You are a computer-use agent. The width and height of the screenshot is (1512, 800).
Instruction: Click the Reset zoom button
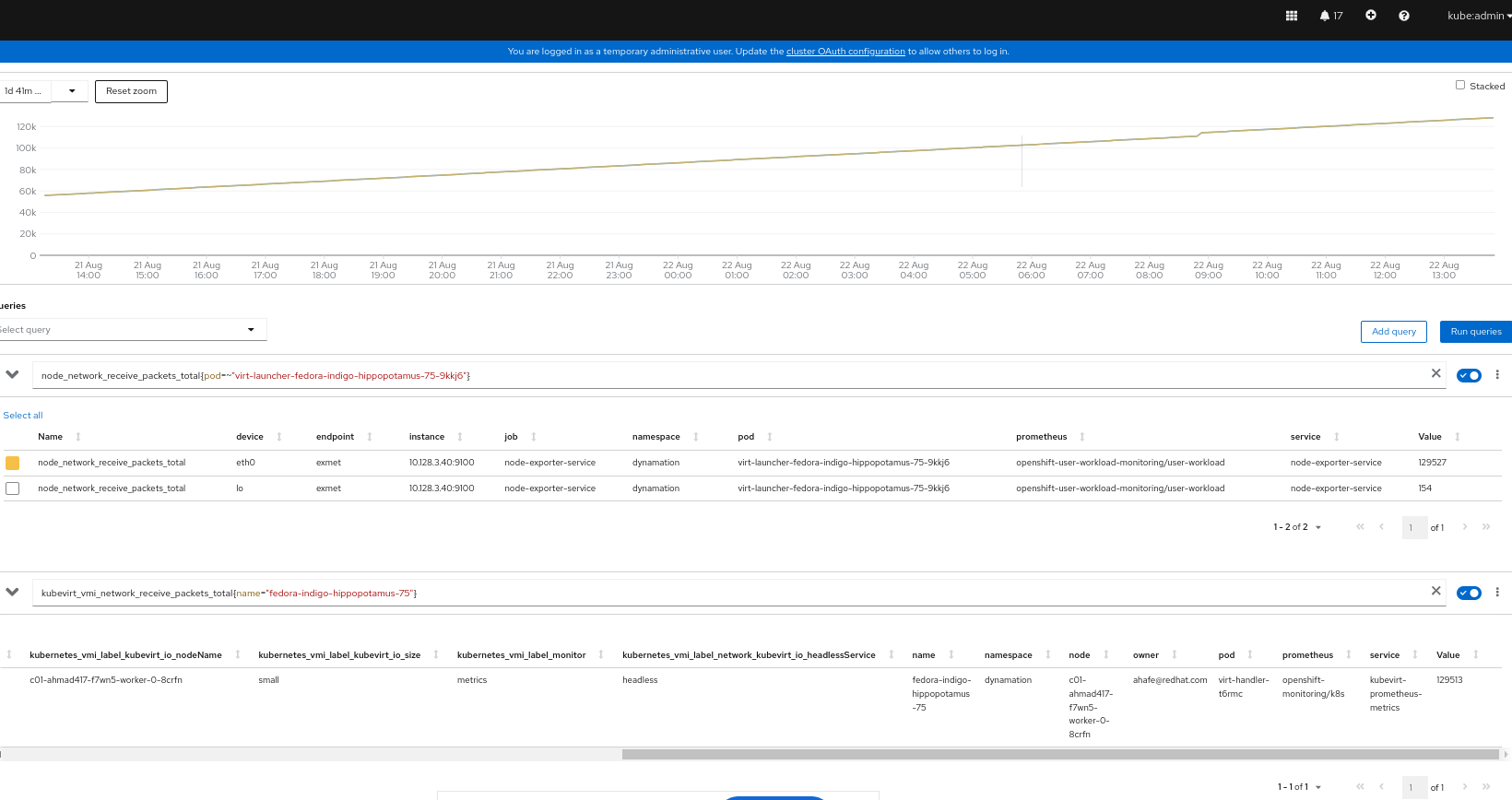click(131, 91)
